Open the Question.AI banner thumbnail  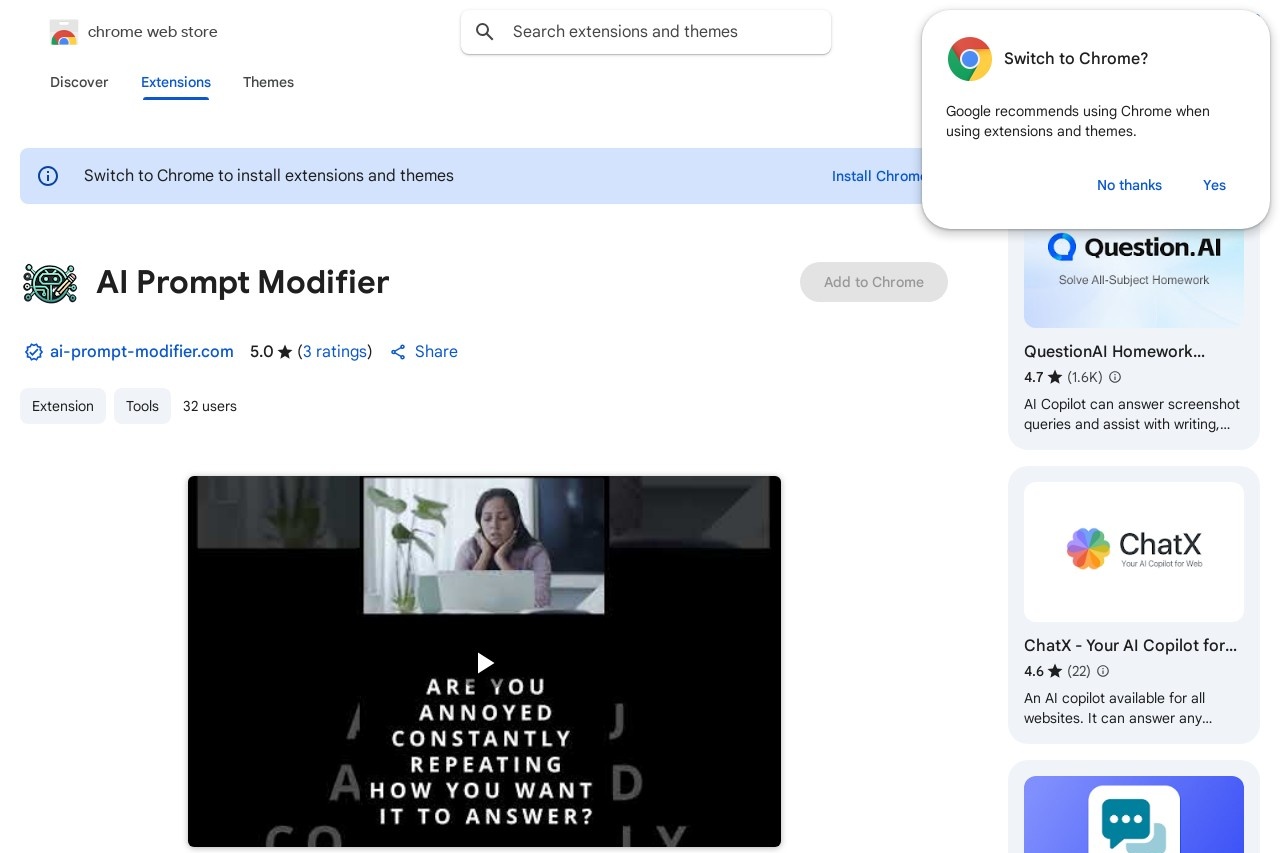click(1134, 278)
